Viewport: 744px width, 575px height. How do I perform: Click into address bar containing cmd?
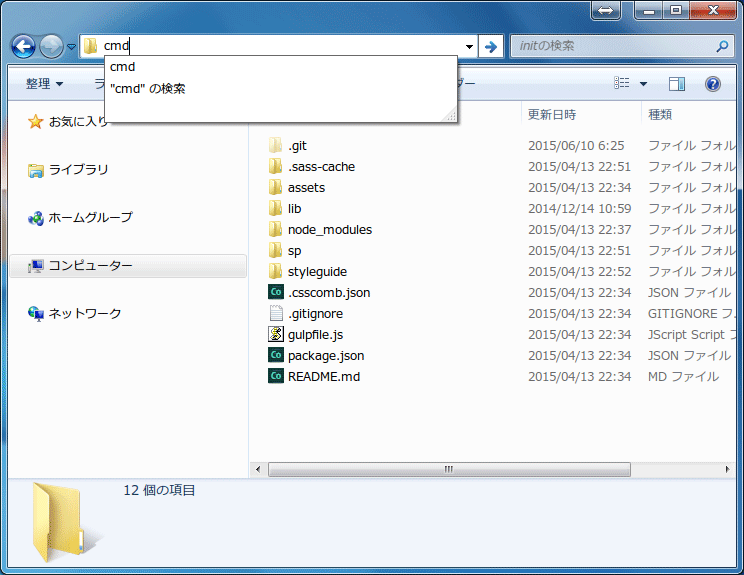pos(278,46)
